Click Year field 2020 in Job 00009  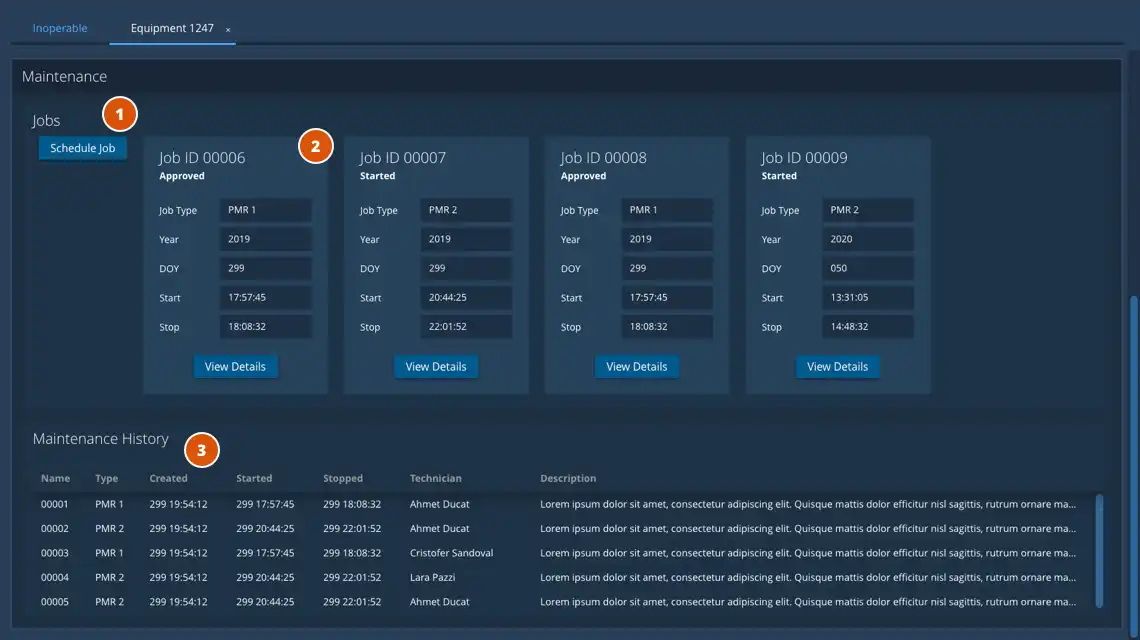(x=867, y=239)
